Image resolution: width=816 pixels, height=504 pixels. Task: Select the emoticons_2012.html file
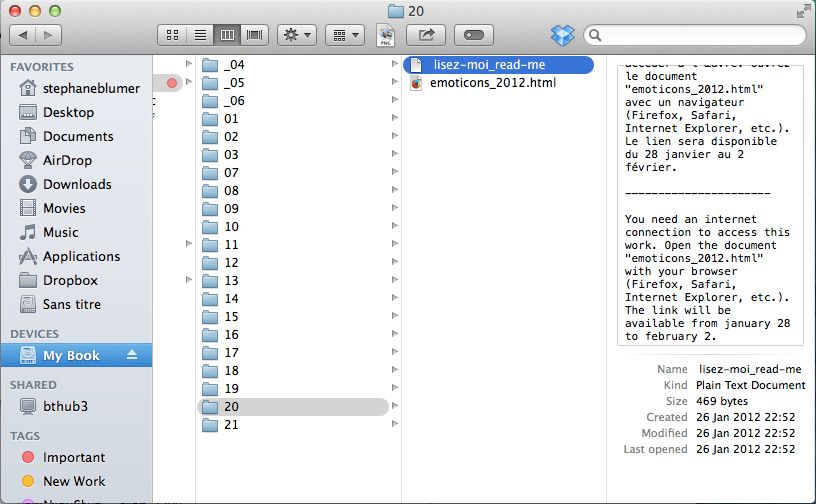point(493,83)
